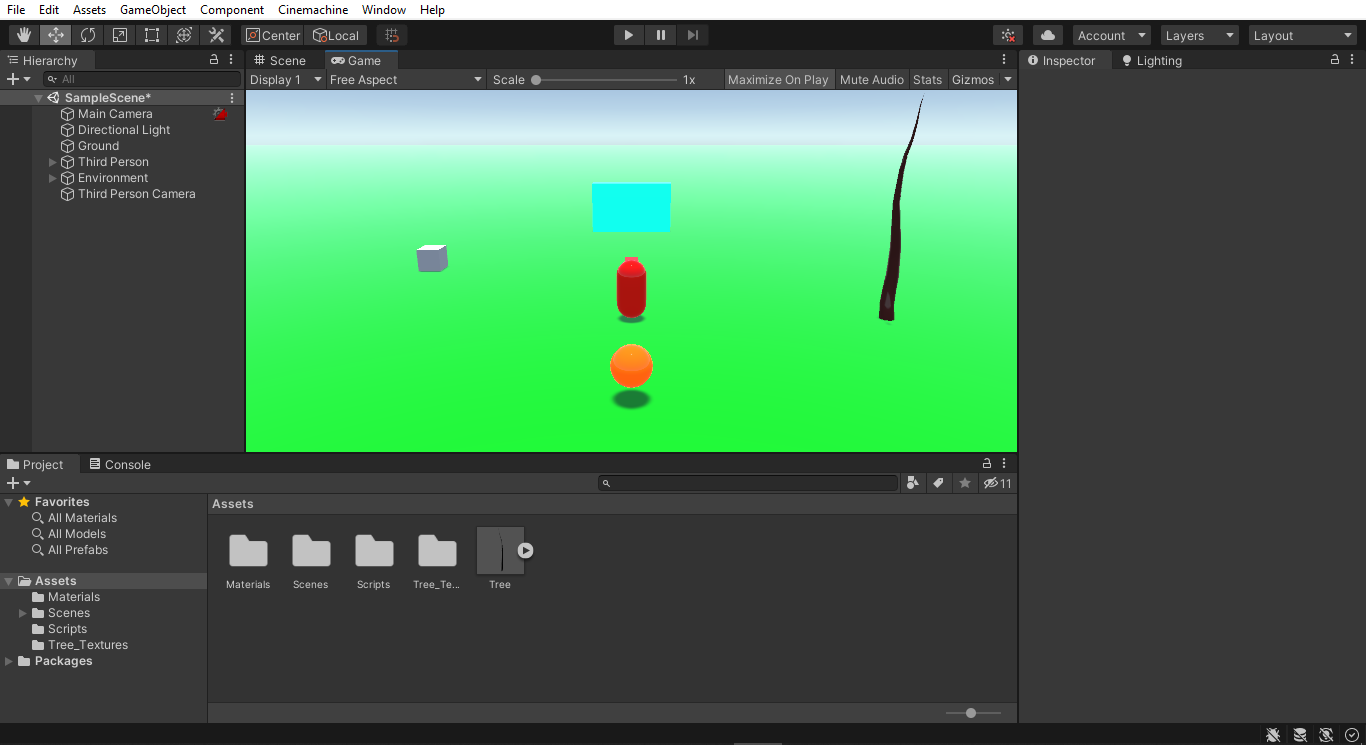Select the Hand tool
This screenshot has height=745, width=1366.
(24, 35)
